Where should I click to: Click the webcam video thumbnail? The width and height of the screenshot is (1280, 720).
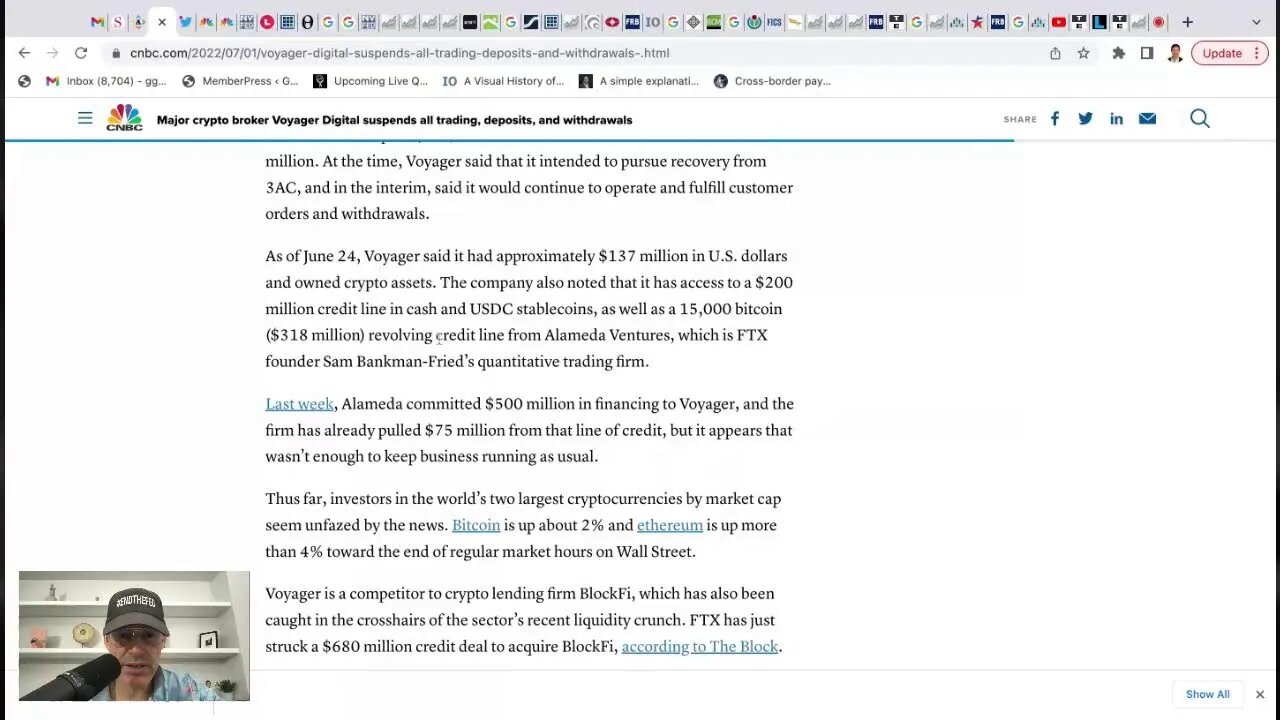(134, 636)
